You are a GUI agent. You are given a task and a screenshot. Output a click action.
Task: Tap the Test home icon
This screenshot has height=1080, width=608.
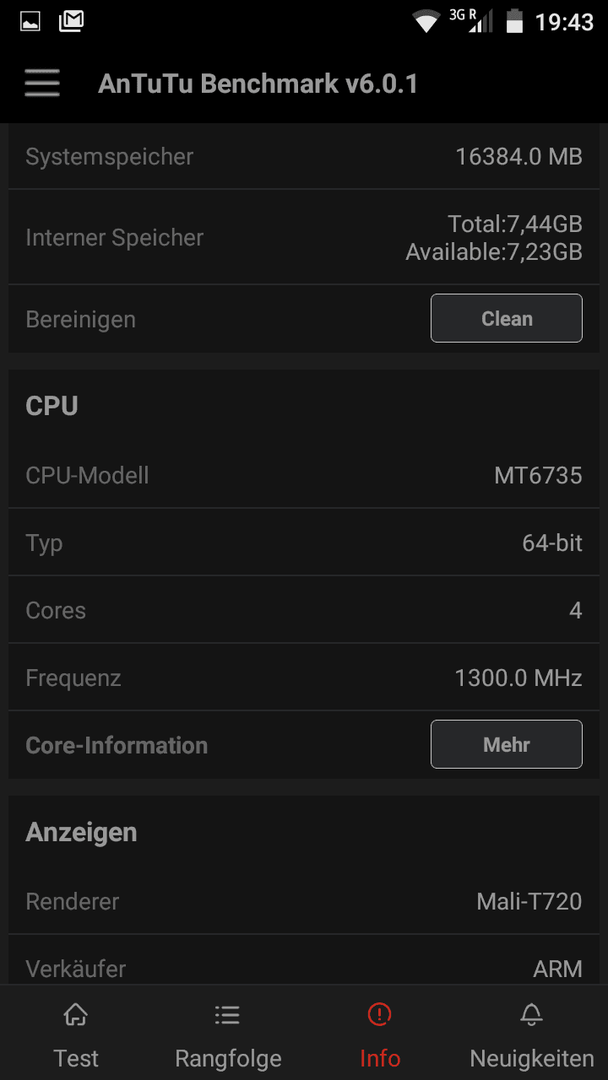(x=76, y=1014)
